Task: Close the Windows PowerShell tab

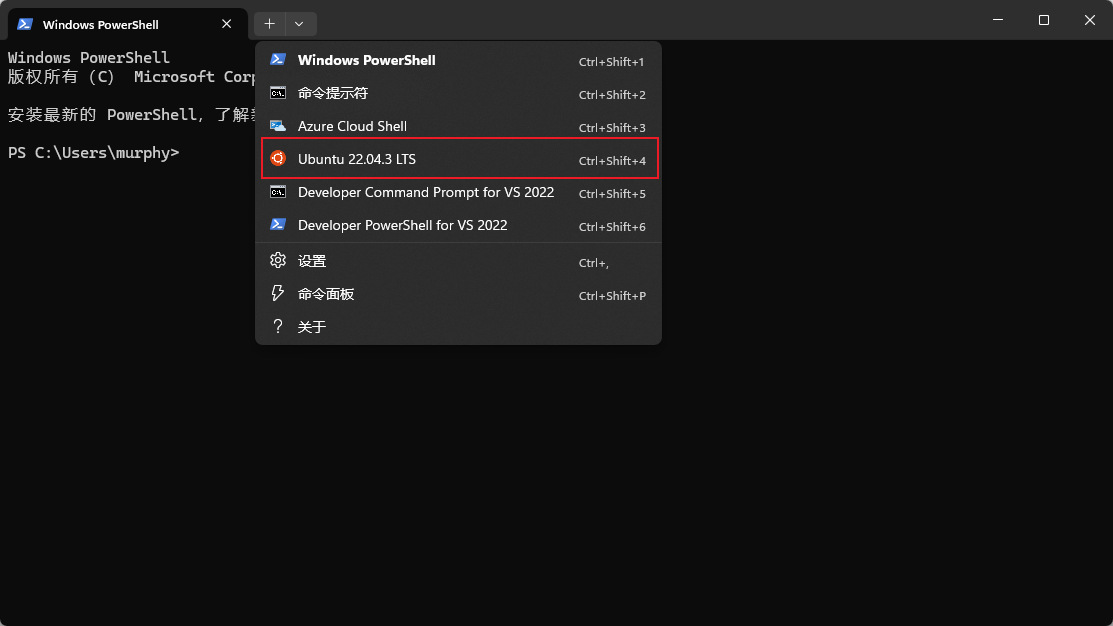Action: pyautogui.click(x=228, y=24)
